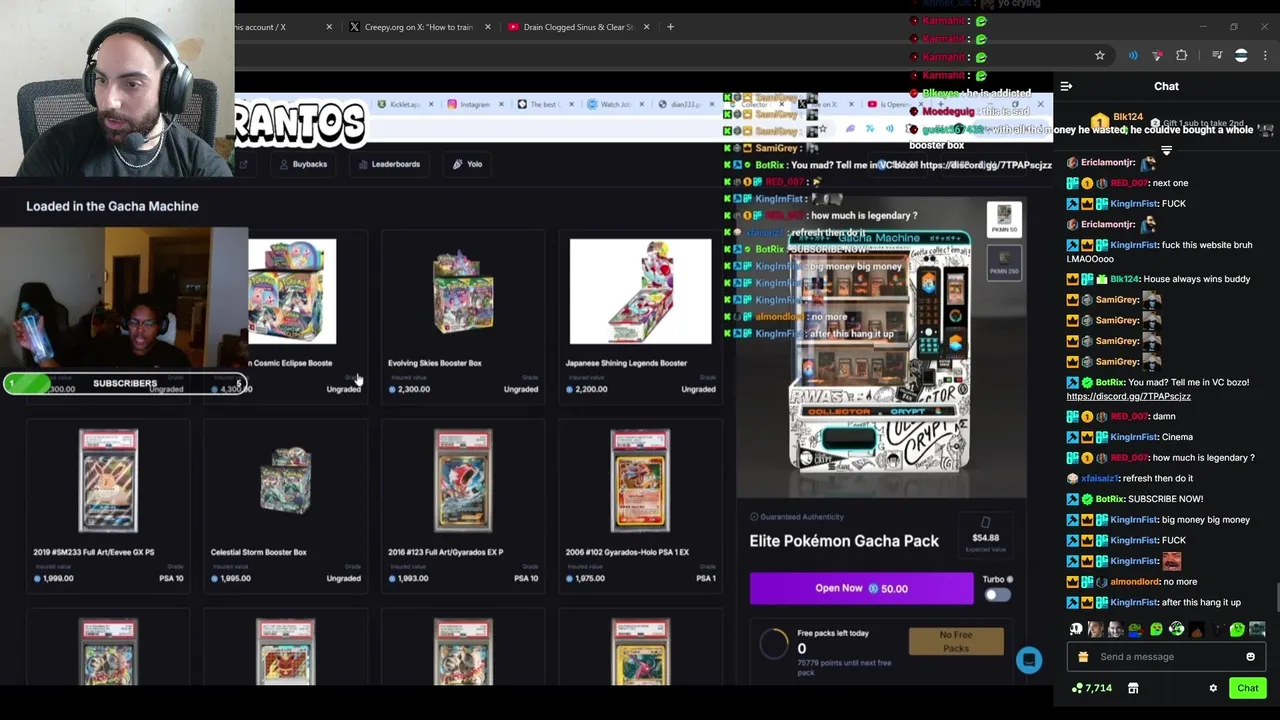1280x720 pixels.
Task: Click Blk124's House always wins buddy message
Action: pyautogui.click(x=1160, y=279)
